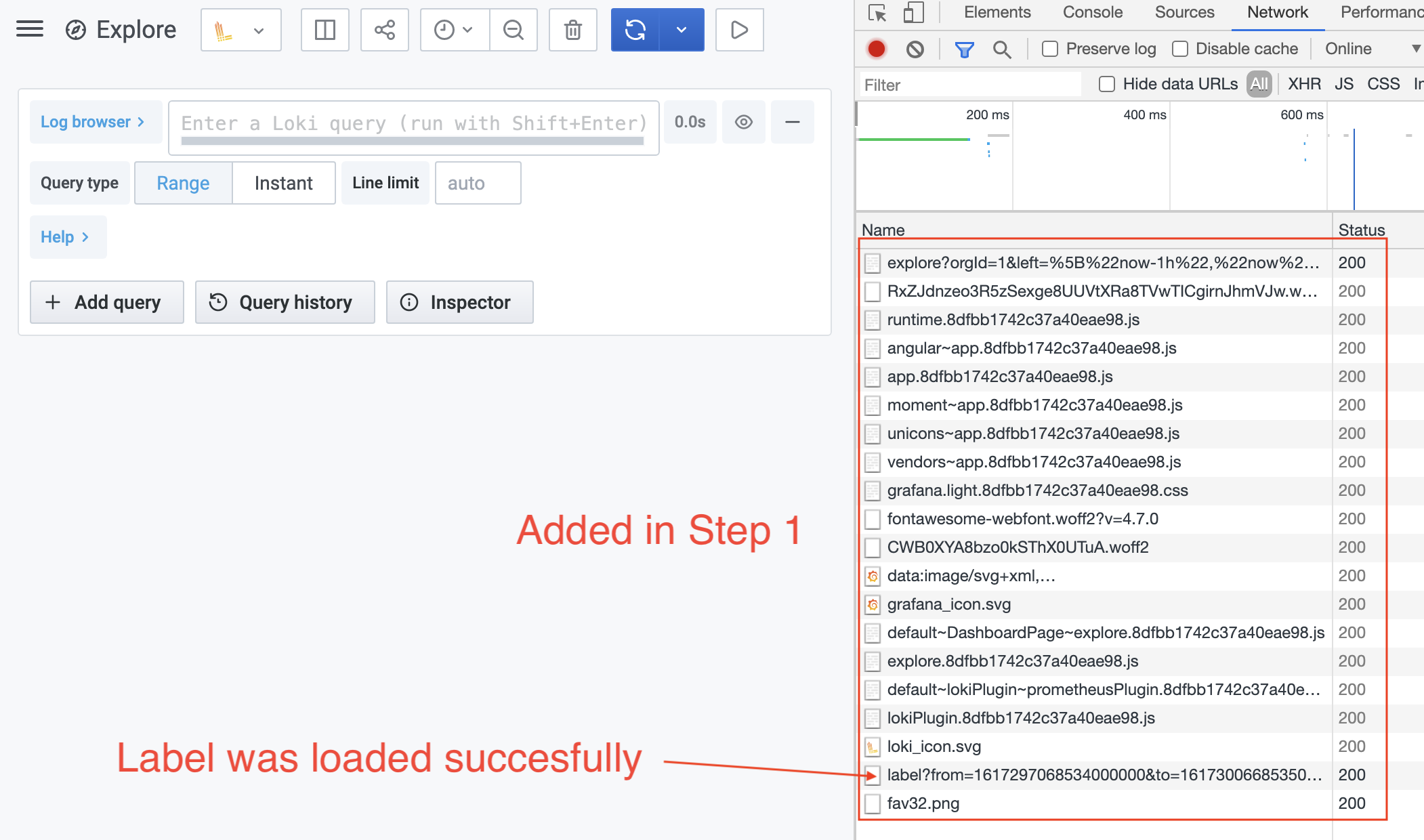Switch to Console tab
Image resolution: width=1424 pixels, height=840 pixels.
(1093, 12)
